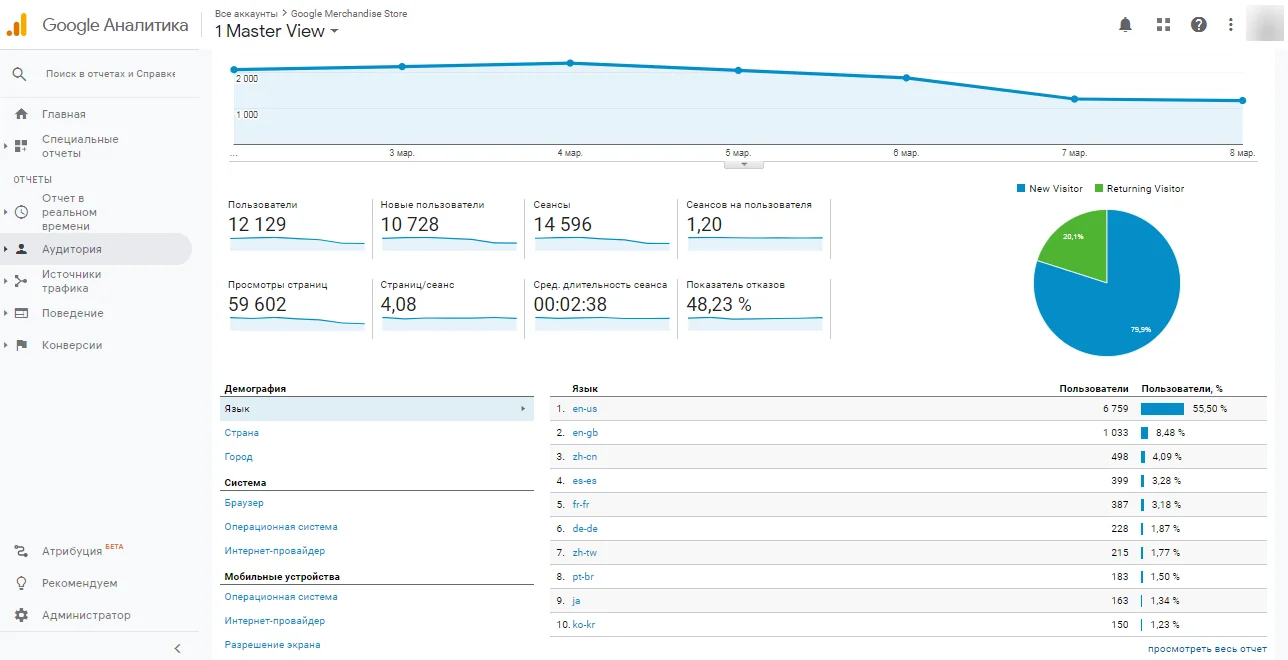1288x660 pixels.
Task: Click the search magnifier icon
Action: [x=19, y=74]
